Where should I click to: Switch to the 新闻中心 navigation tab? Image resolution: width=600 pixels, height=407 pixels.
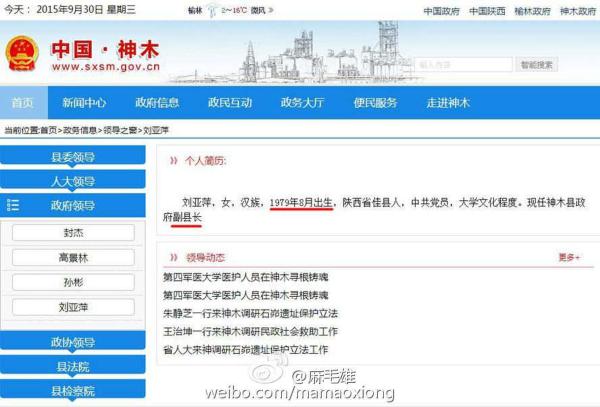point(84,103)
